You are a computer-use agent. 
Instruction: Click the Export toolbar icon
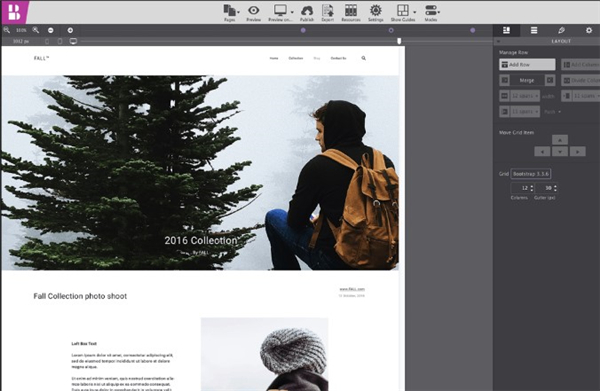pyautogui.click(x=328, y=10)
